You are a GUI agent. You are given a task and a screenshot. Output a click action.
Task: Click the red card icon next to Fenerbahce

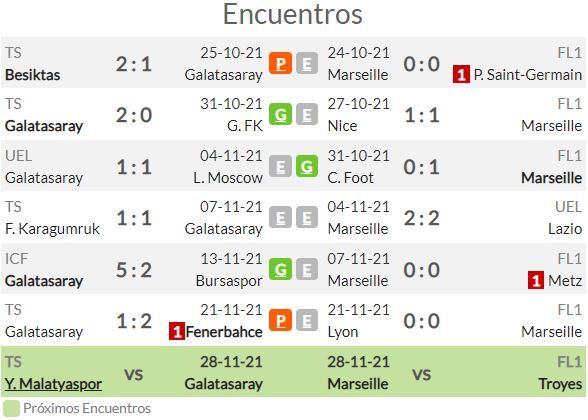click(177, 332)
